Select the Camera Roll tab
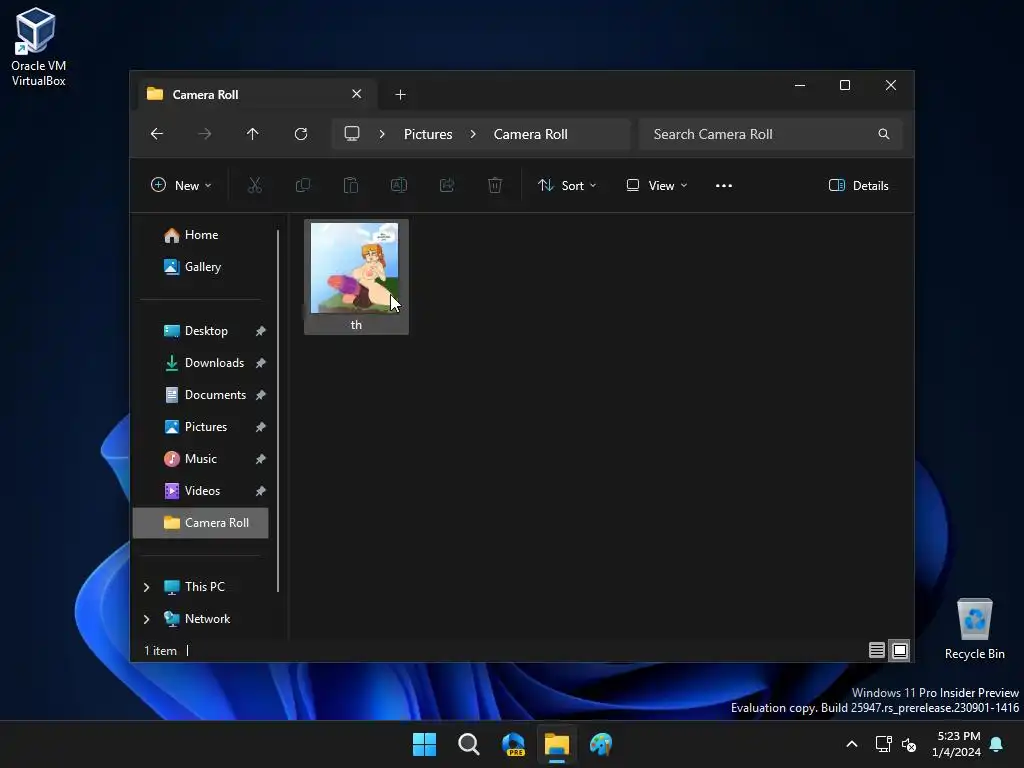The image size is (1024, 768). pos(256,94)
